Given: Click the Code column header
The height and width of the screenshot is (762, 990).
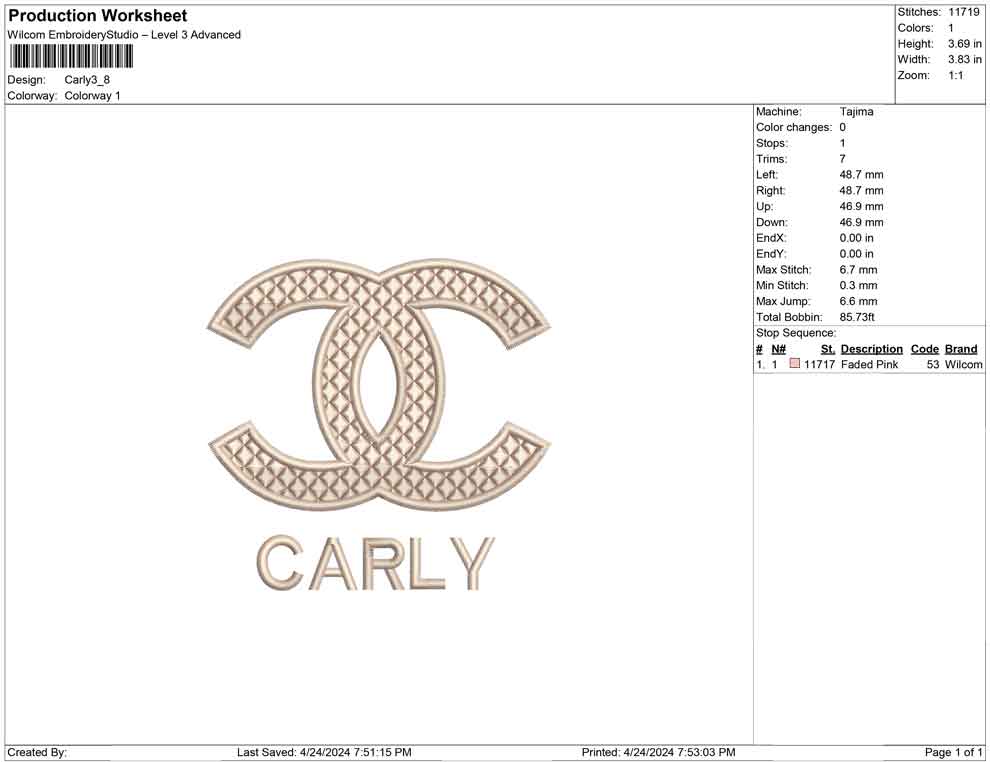Looking at the screenshot, I should tap(925, 348).
